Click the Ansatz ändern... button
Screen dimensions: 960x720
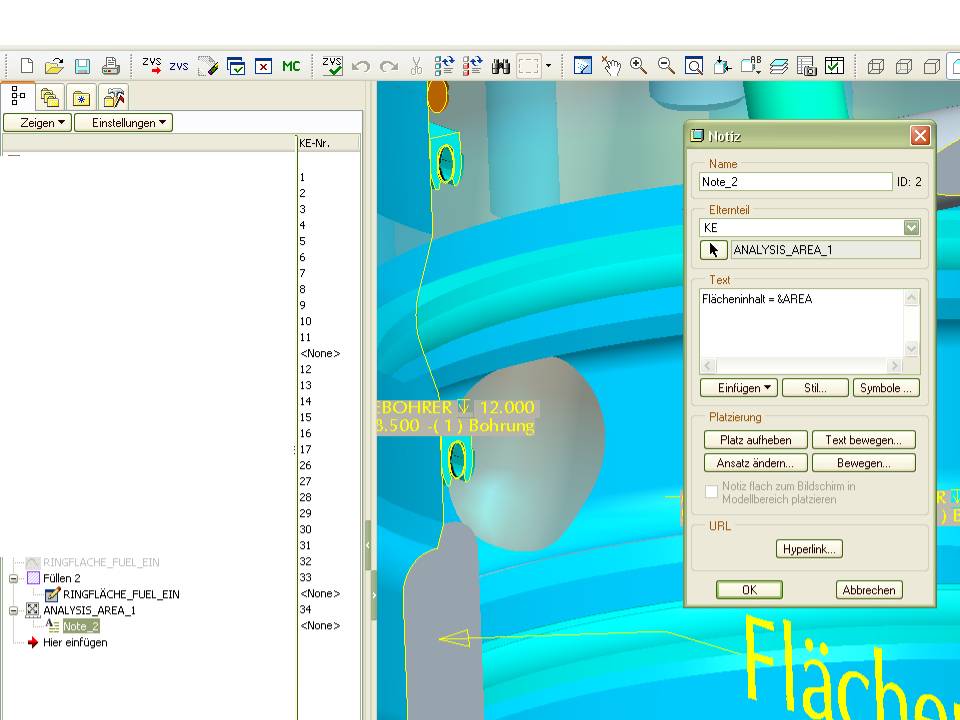(x=756, y=463)
